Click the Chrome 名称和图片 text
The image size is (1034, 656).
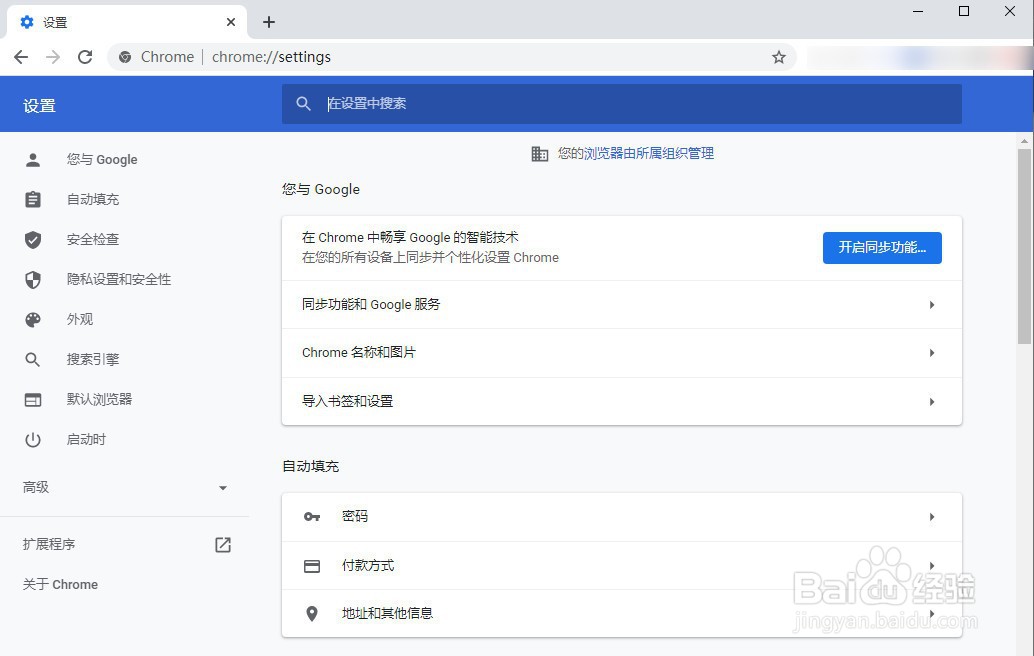(x=359, y=353)
